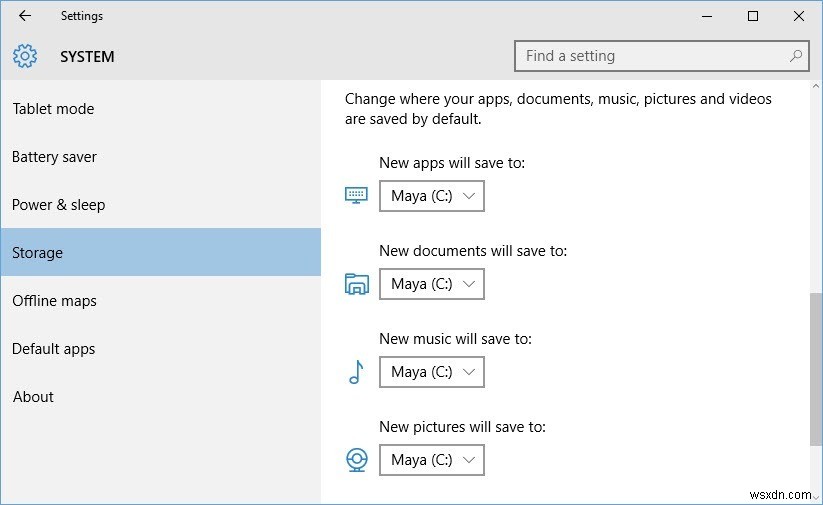Click the SYSTEM header title
Screen dimensions: 823x505
87,56
